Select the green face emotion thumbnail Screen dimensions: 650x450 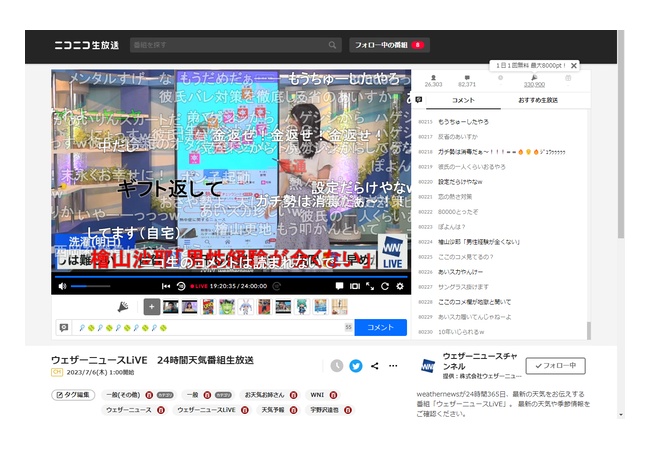pyautogui.click(x=227, y=307)
